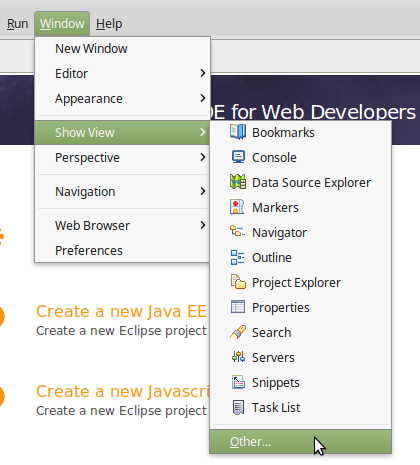Expand the Appearance submenu arrow
The height and width of the screenshot is (465, 420).
[x=203, y=98]
